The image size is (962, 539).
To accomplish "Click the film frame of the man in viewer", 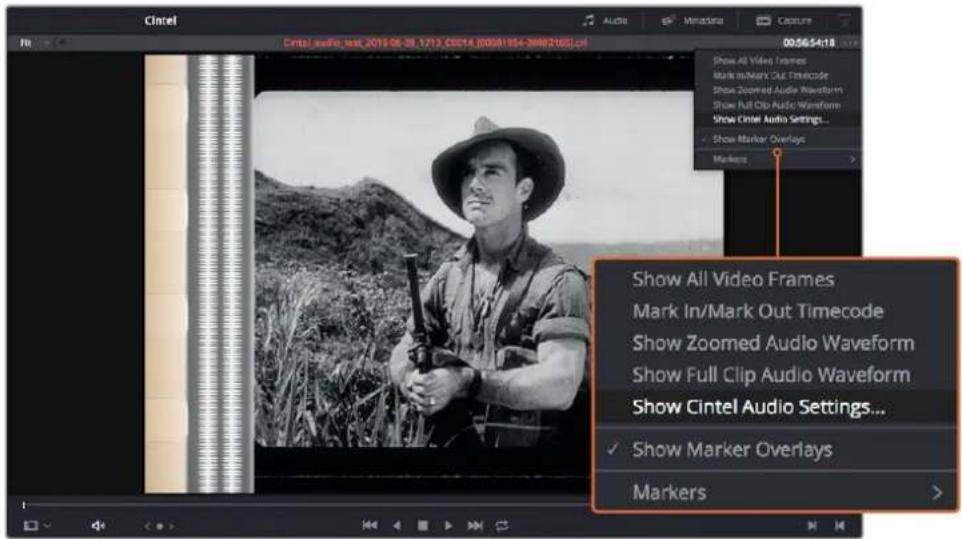I will coord(488,270).
